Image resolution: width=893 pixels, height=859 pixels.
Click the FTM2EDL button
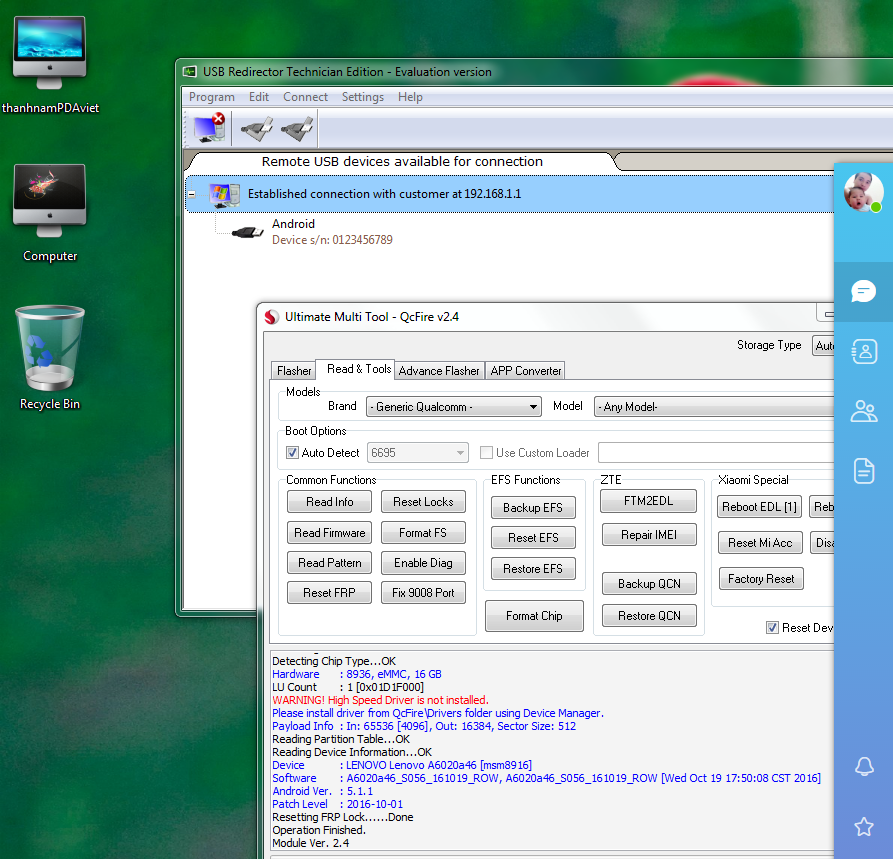649,501
